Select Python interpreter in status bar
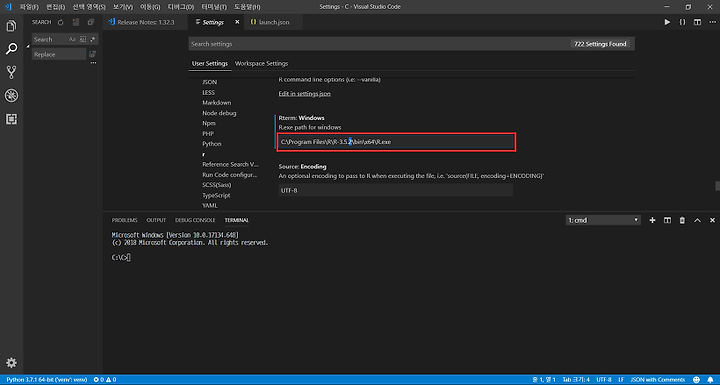The width and height of the screenshot is (720, 385). coord(46,379)
